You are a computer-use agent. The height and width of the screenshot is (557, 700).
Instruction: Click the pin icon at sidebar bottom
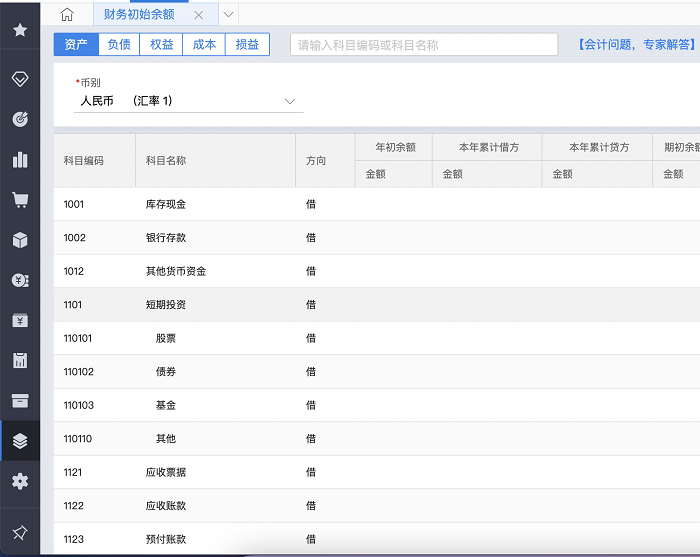coord(19,531)
